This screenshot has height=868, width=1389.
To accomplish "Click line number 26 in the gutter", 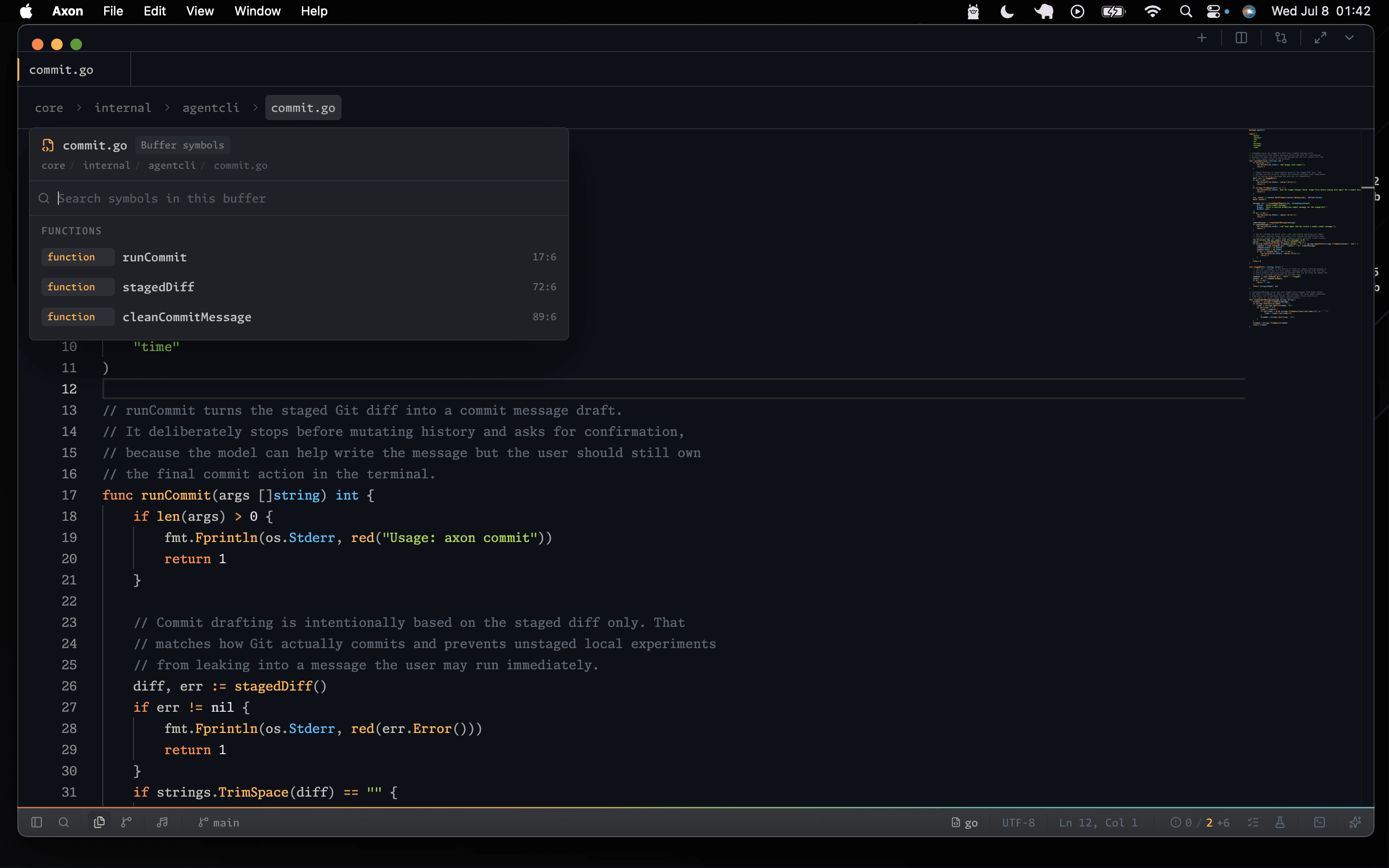I will pos(69,686).
